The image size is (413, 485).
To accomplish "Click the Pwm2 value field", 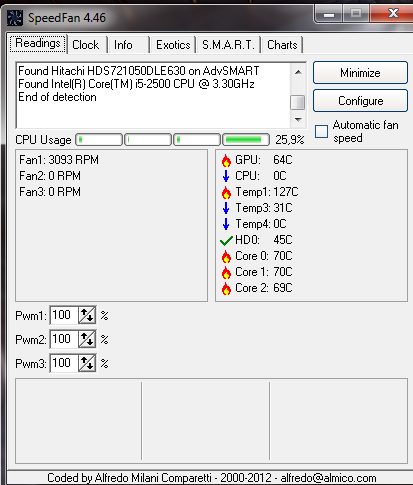I will coord(64,339).
